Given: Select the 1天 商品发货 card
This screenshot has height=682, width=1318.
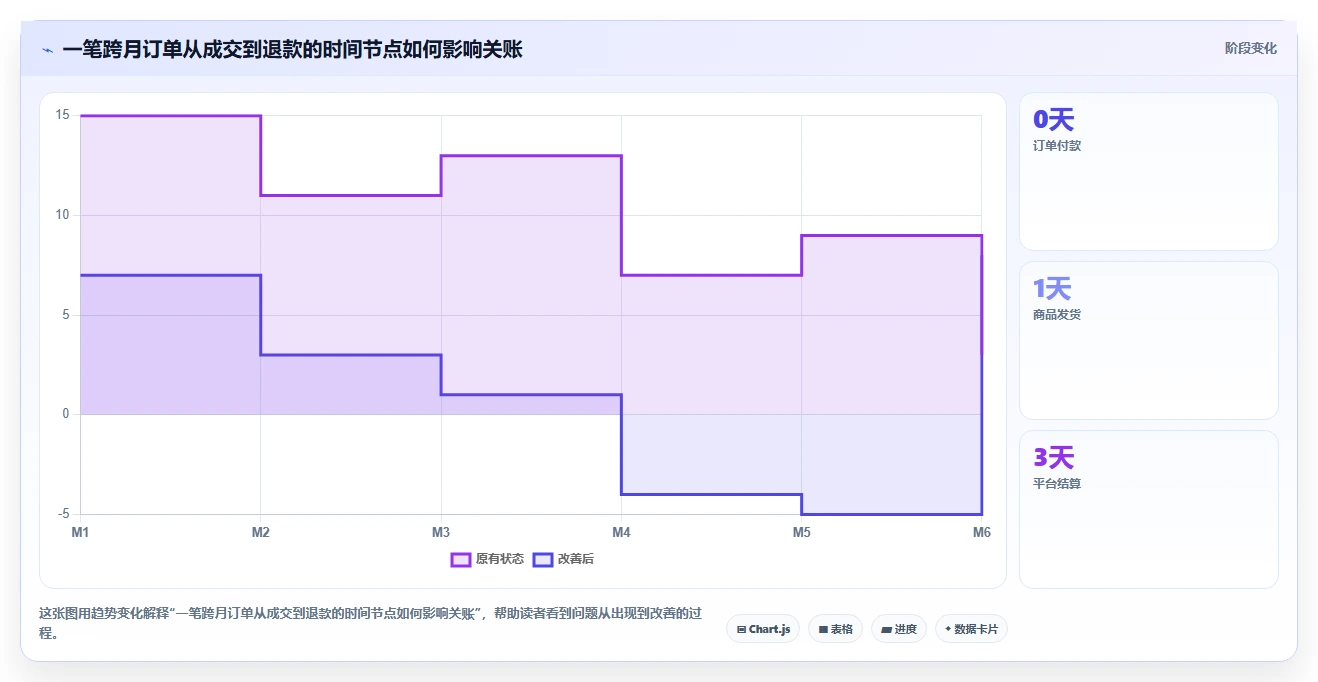Looking at the screenshot, I should pyautogui.click(x=1149, y=340).
